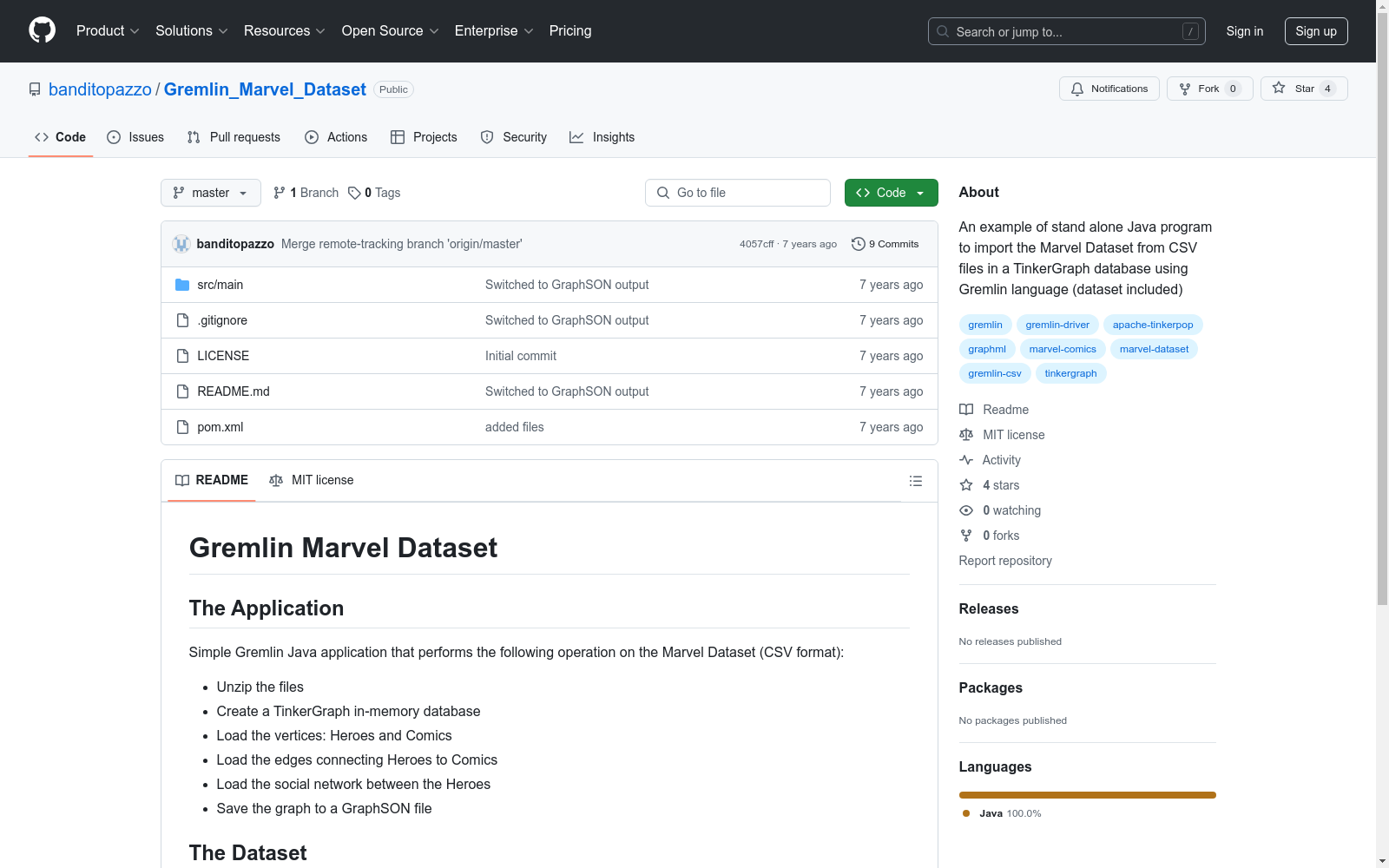Click the README.md file icon
The image size is (1389, 868).
click(x=182, y=391)
